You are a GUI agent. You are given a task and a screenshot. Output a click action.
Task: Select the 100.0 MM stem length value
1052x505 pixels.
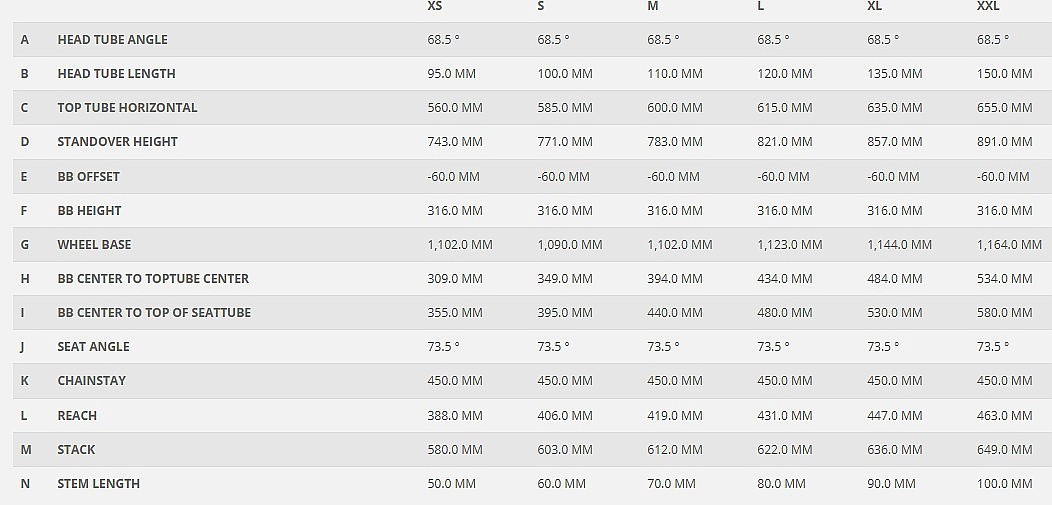[1004, 484]
